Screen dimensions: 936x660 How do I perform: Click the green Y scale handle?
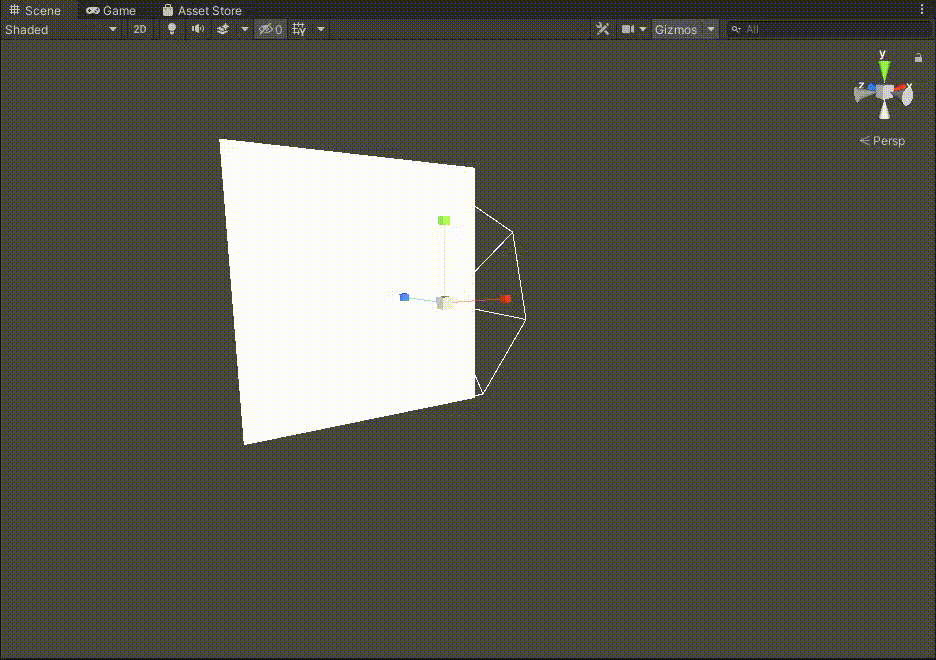pyautogui.click(x=444, y=221)
